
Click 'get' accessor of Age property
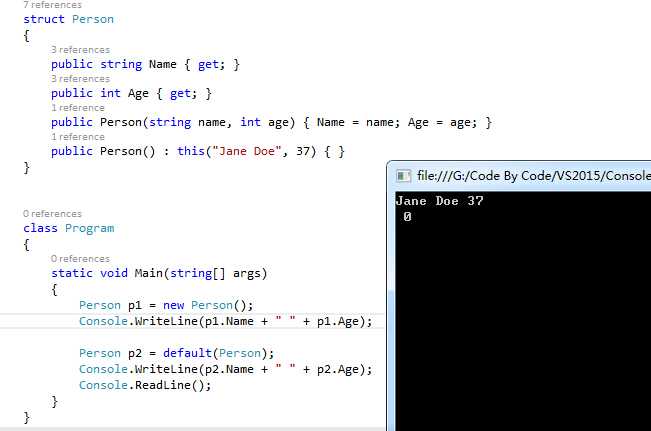pyautogui.click(x=180, y=94)
